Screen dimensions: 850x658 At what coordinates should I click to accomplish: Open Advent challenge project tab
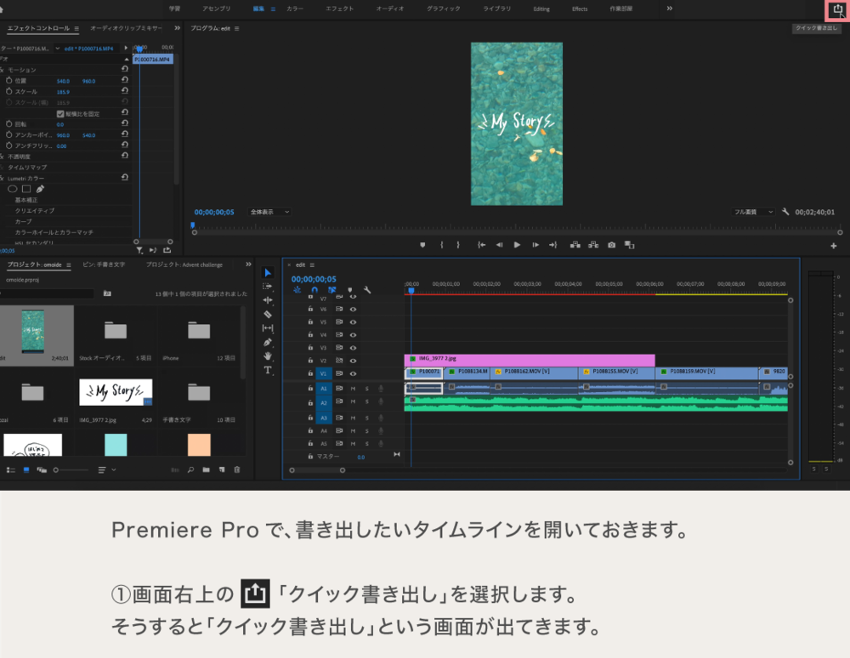tap(184, 265)
